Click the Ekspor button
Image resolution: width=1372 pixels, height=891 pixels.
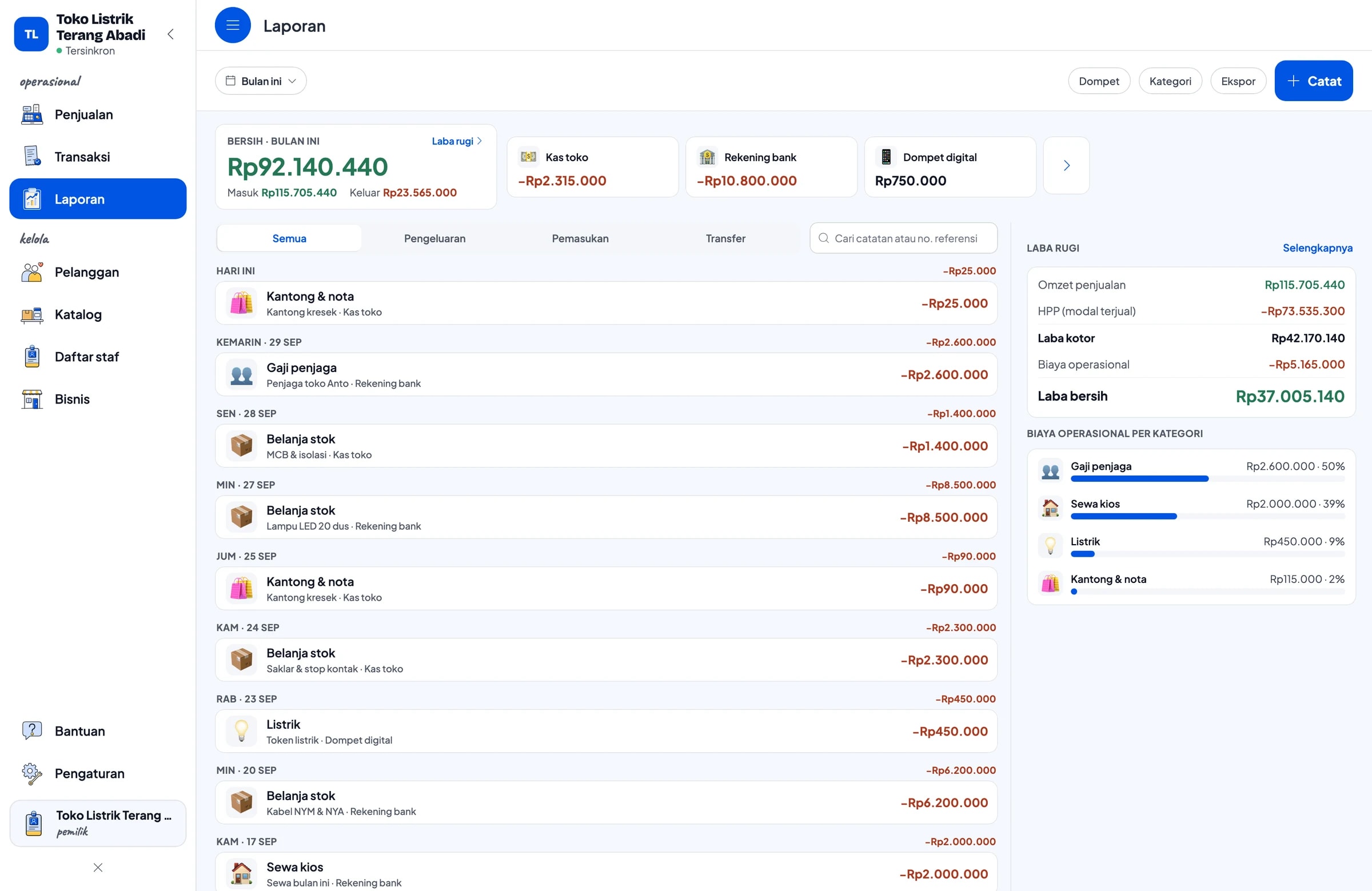coord(1238,81)
